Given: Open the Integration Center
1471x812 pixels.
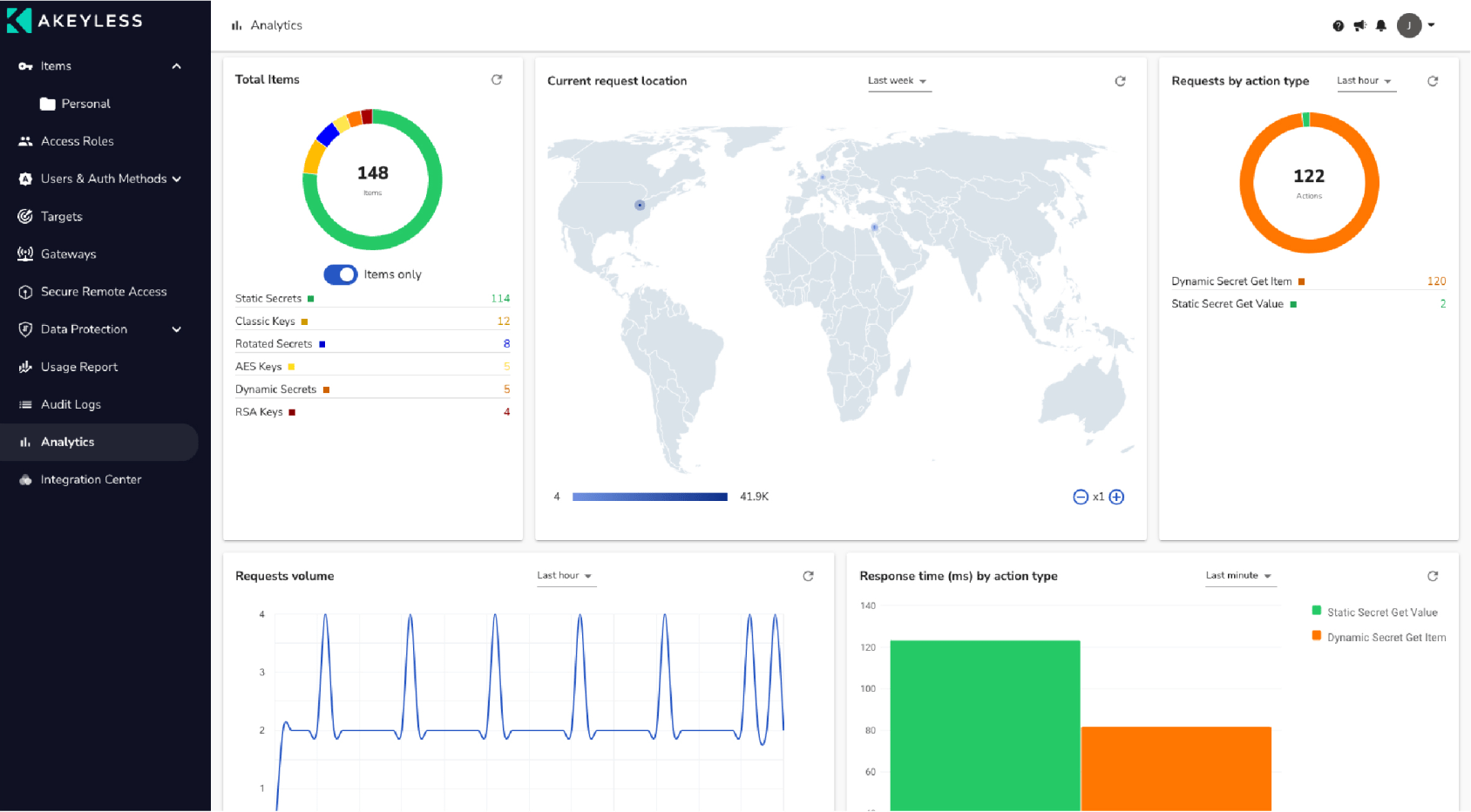Looking at the screenshot, I should pyautogui.click(x=91, y=479).
